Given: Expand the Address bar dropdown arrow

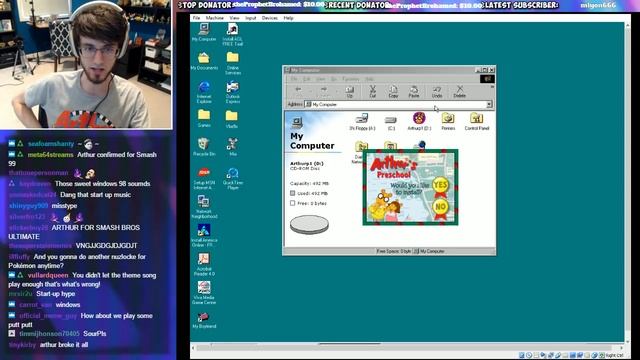Looking at the screenshot, I should pos(489,104).
